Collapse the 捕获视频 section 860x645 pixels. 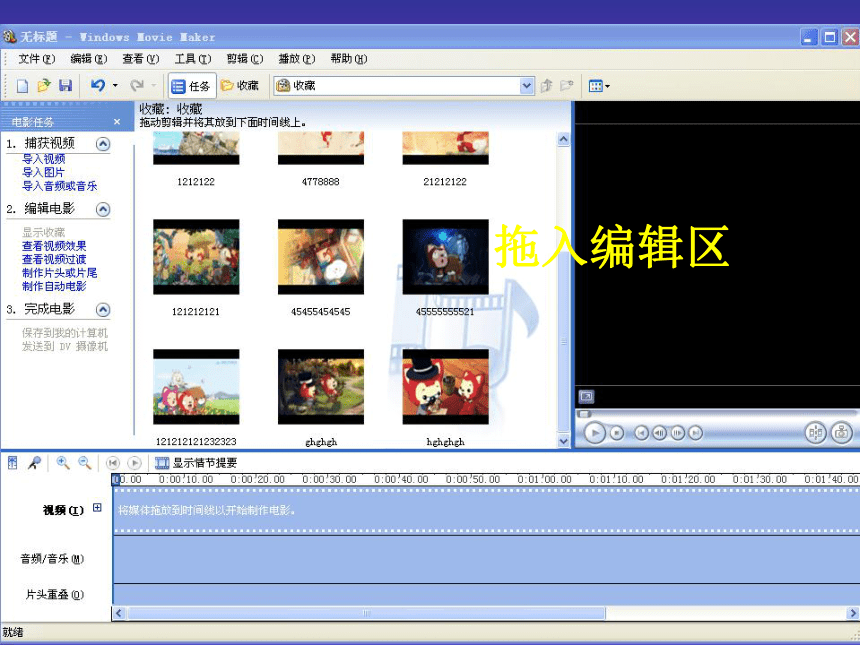click(x=103, y=144)
